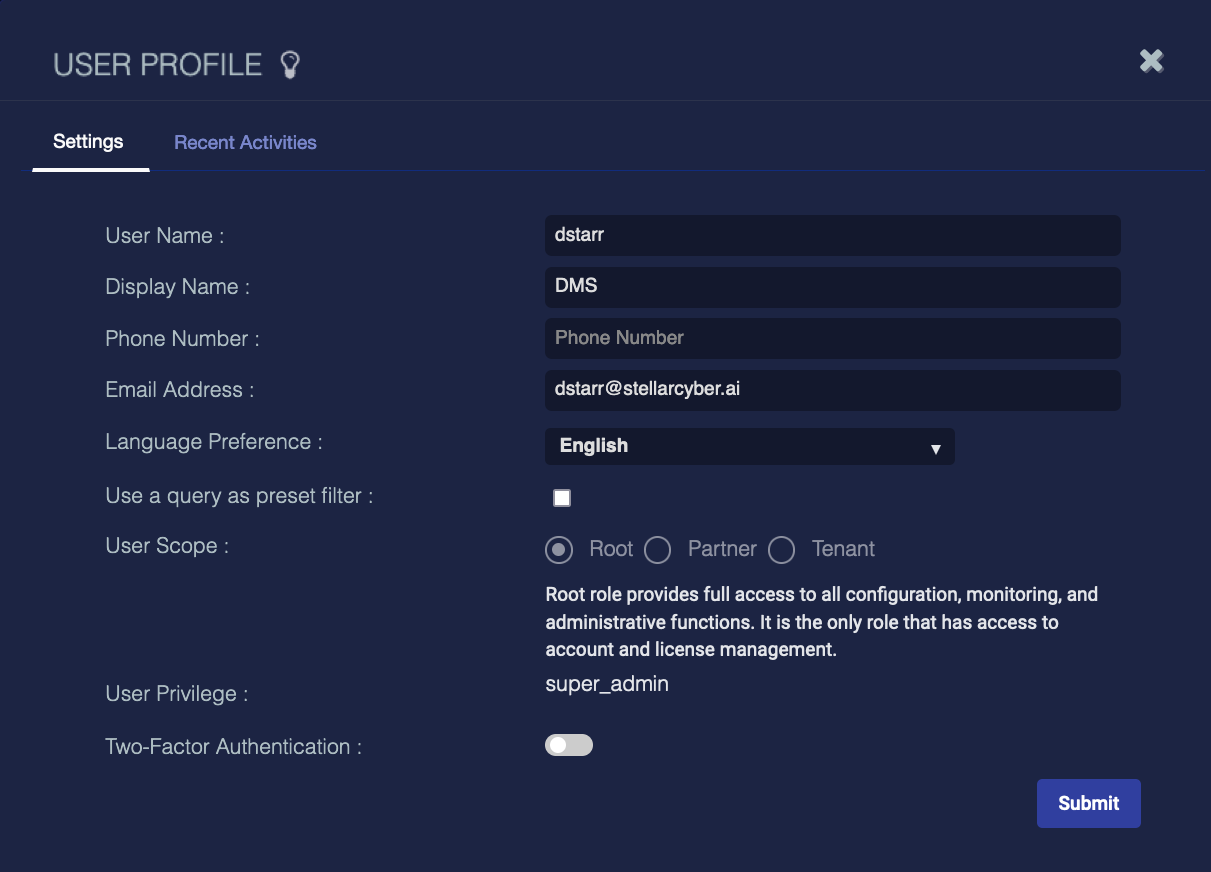Close the User Profile dialog
Viewport: 1211px width, 872px height.
(x=1151, y=61)
